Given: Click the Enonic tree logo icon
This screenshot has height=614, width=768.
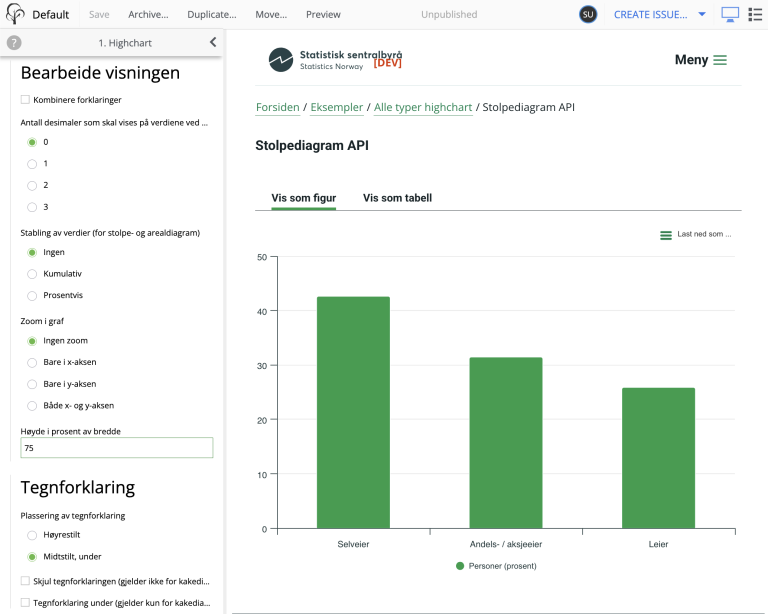Looking at the screenshot, I should coord(15,15).
